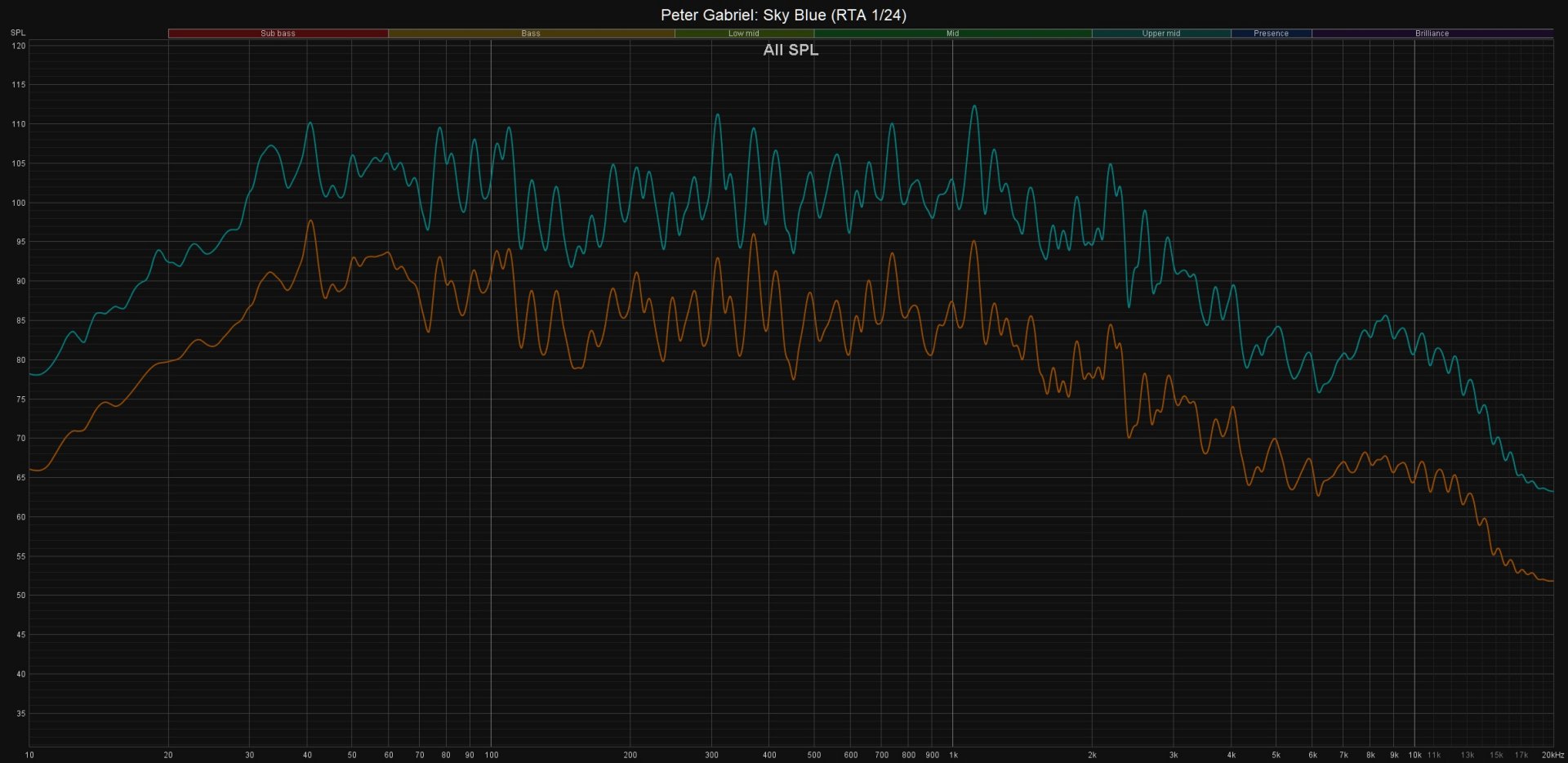Click the 2k frequency axis label

point(1092,755)
